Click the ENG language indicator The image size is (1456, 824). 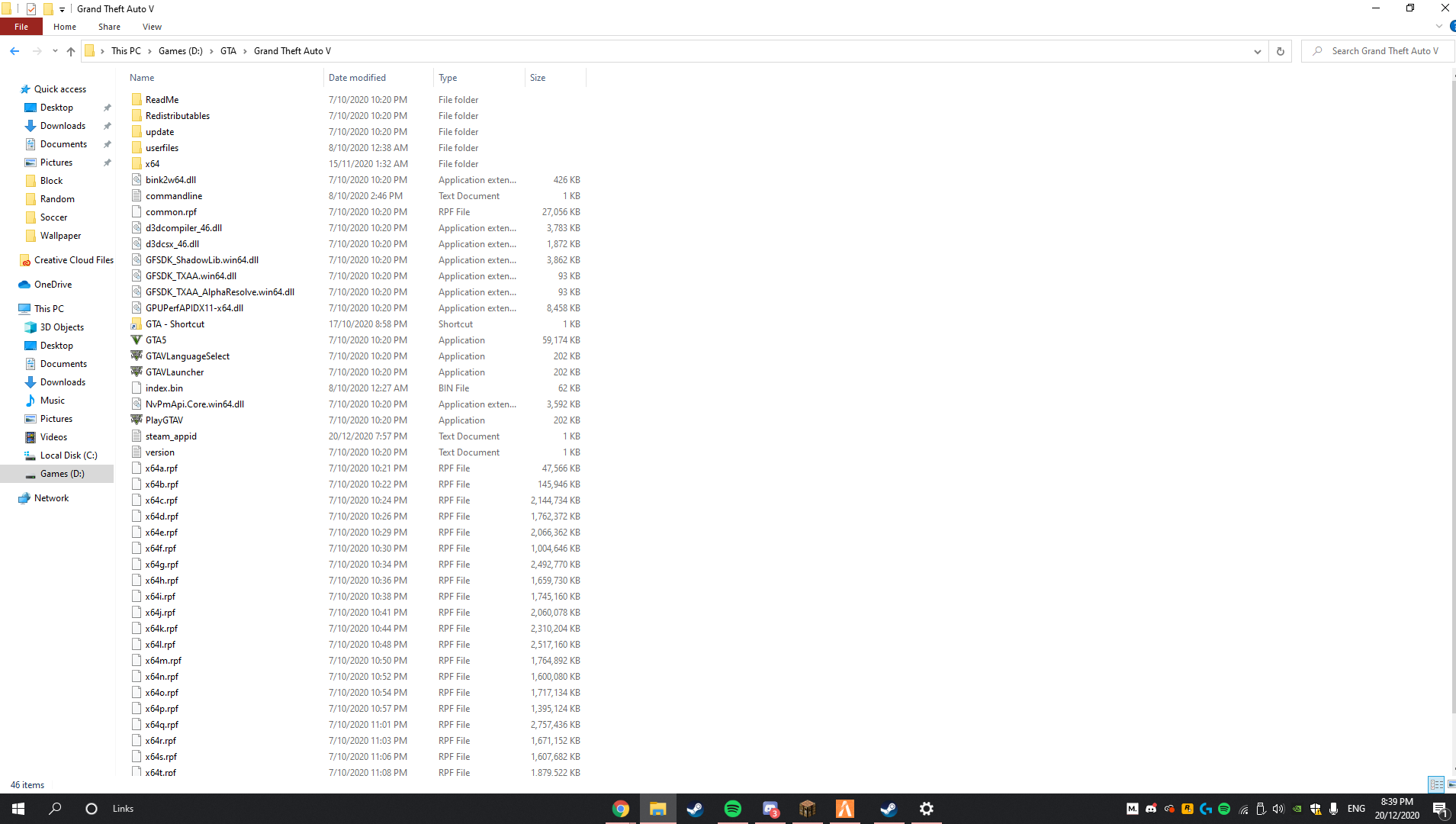[1356, 809]
